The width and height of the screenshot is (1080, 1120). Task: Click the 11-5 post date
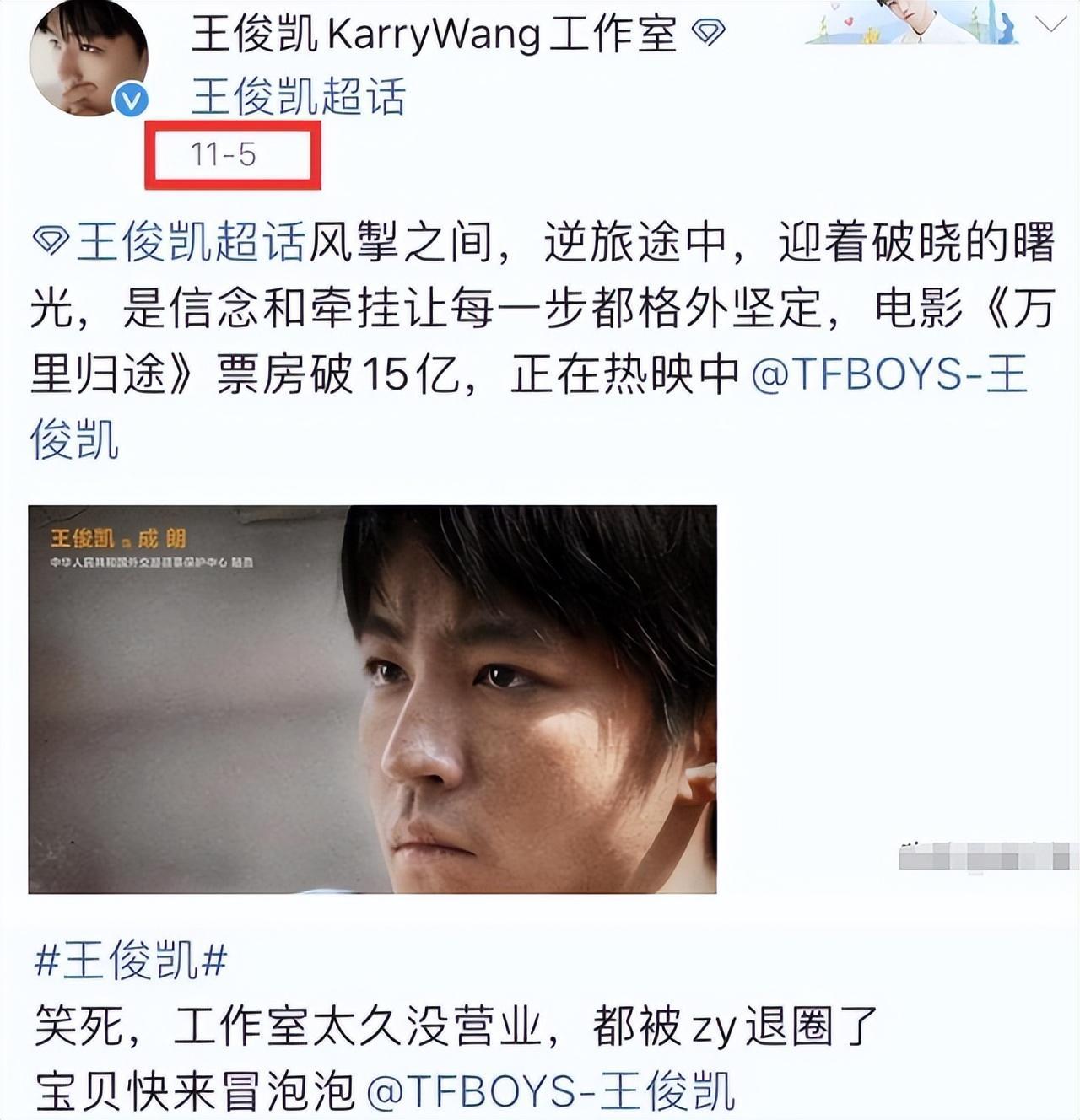pos(224,154)
